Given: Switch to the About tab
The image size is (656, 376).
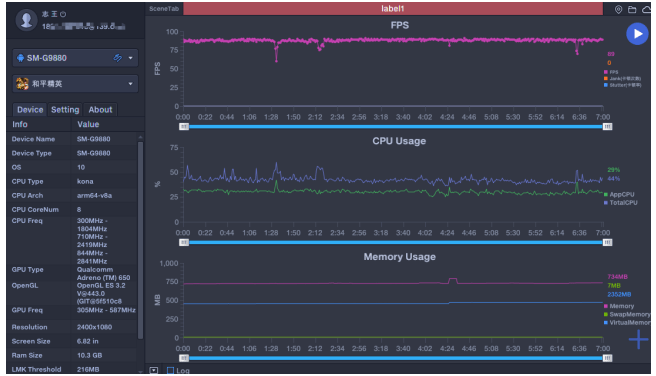Looking at the screenshot, I should click(x=100, y=110).
